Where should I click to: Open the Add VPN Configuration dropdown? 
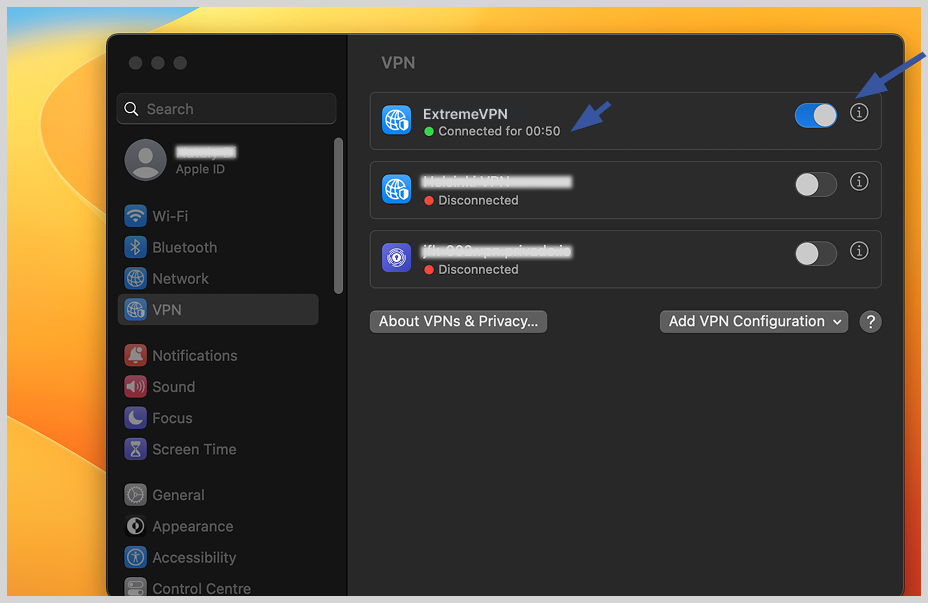(754, 322)
